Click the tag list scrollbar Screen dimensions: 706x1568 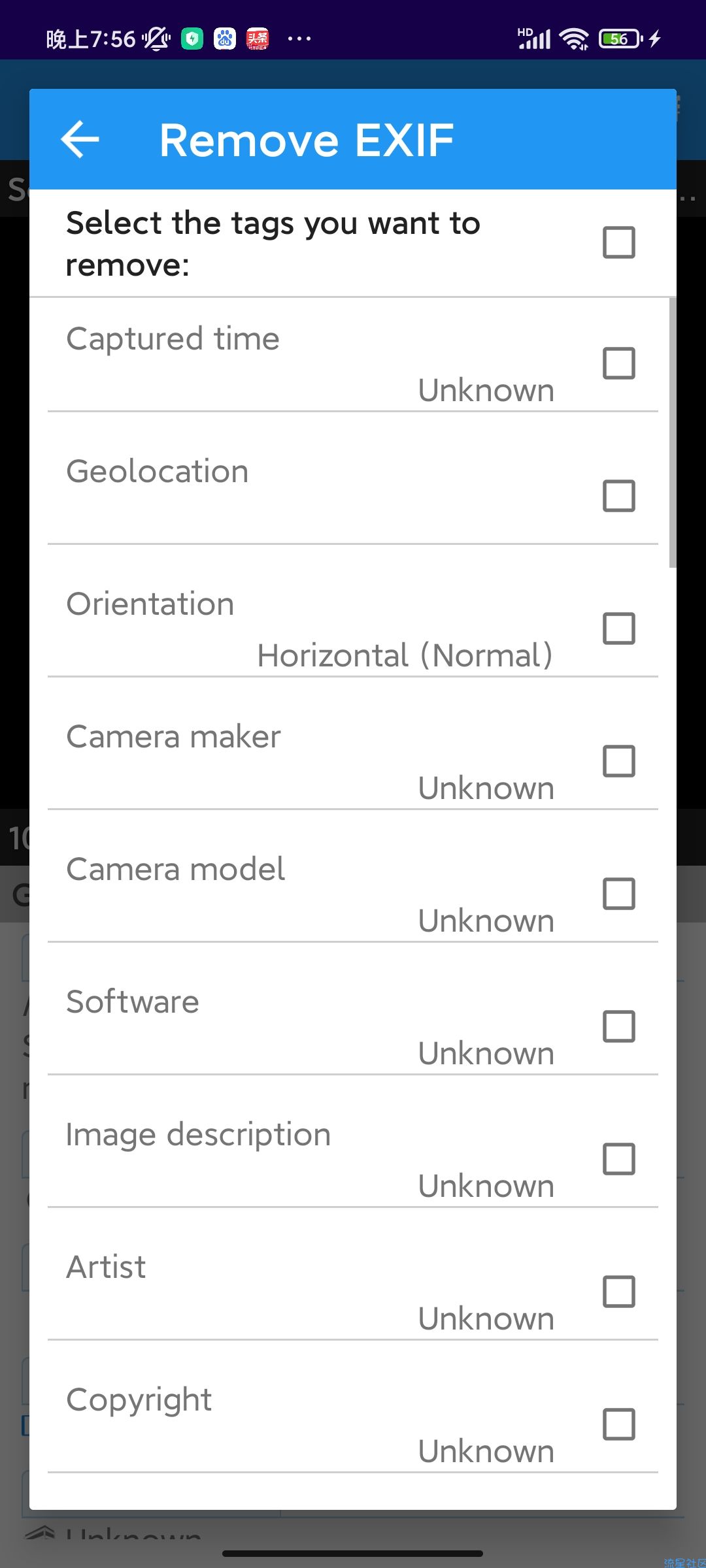673,433
